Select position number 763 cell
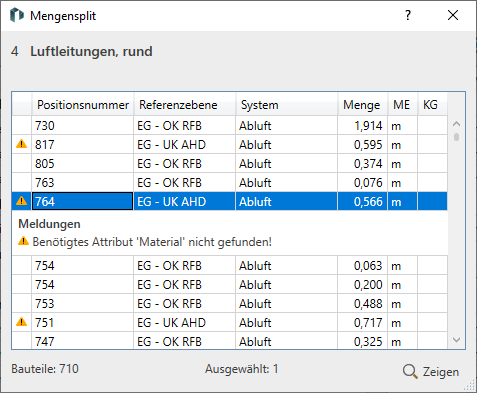 point(83,183)
